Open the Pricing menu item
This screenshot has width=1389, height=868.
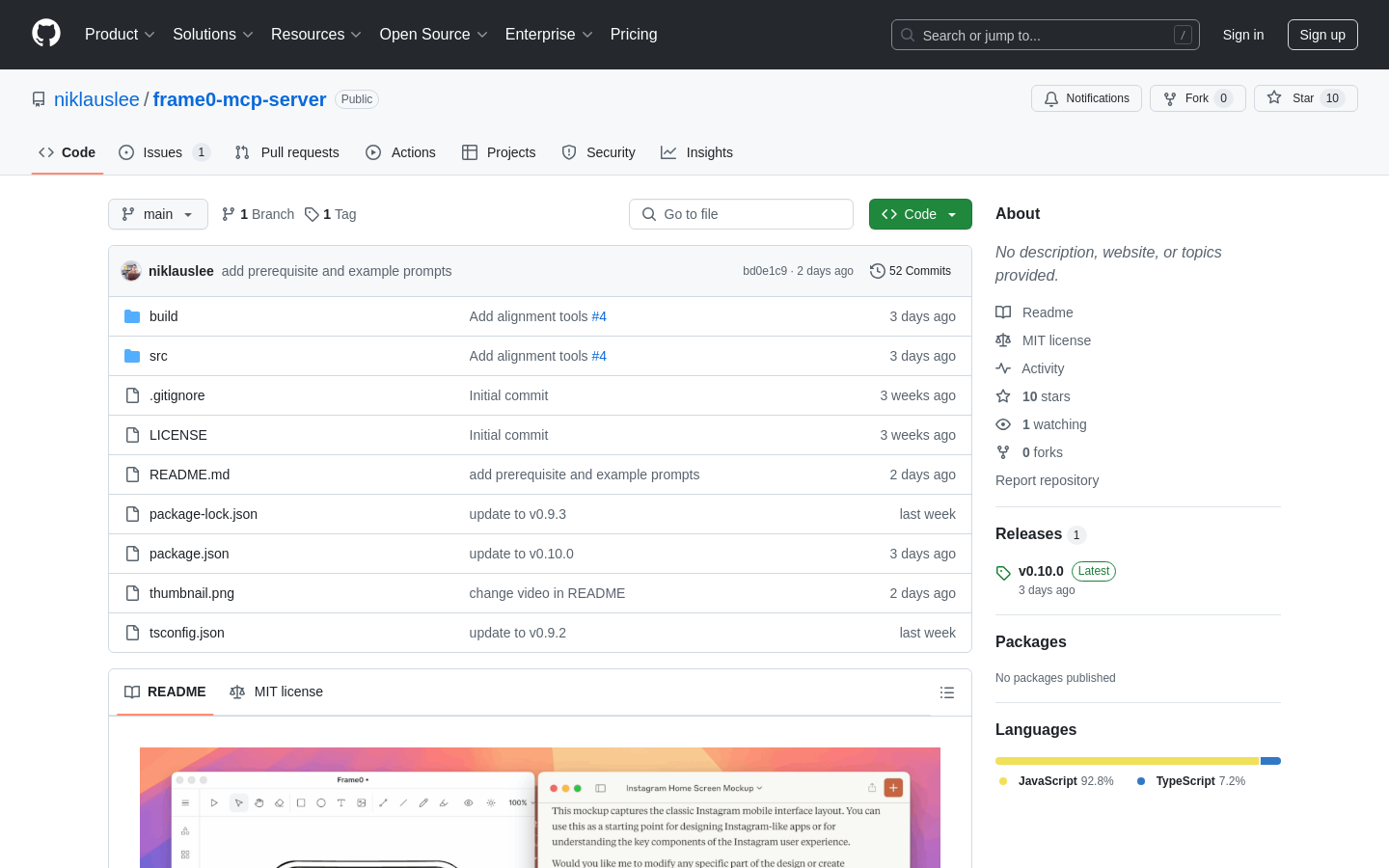click(634, 35)
